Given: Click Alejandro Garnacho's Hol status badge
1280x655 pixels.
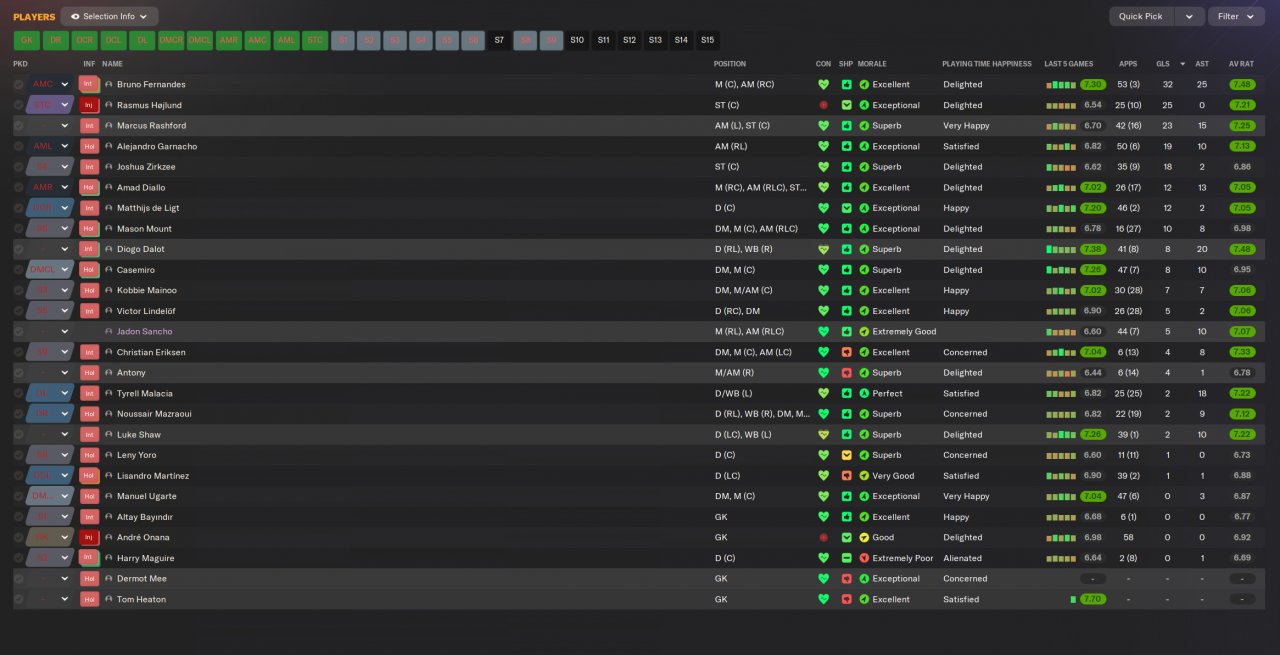Looking at the screenshot, I should coord(89,146).
